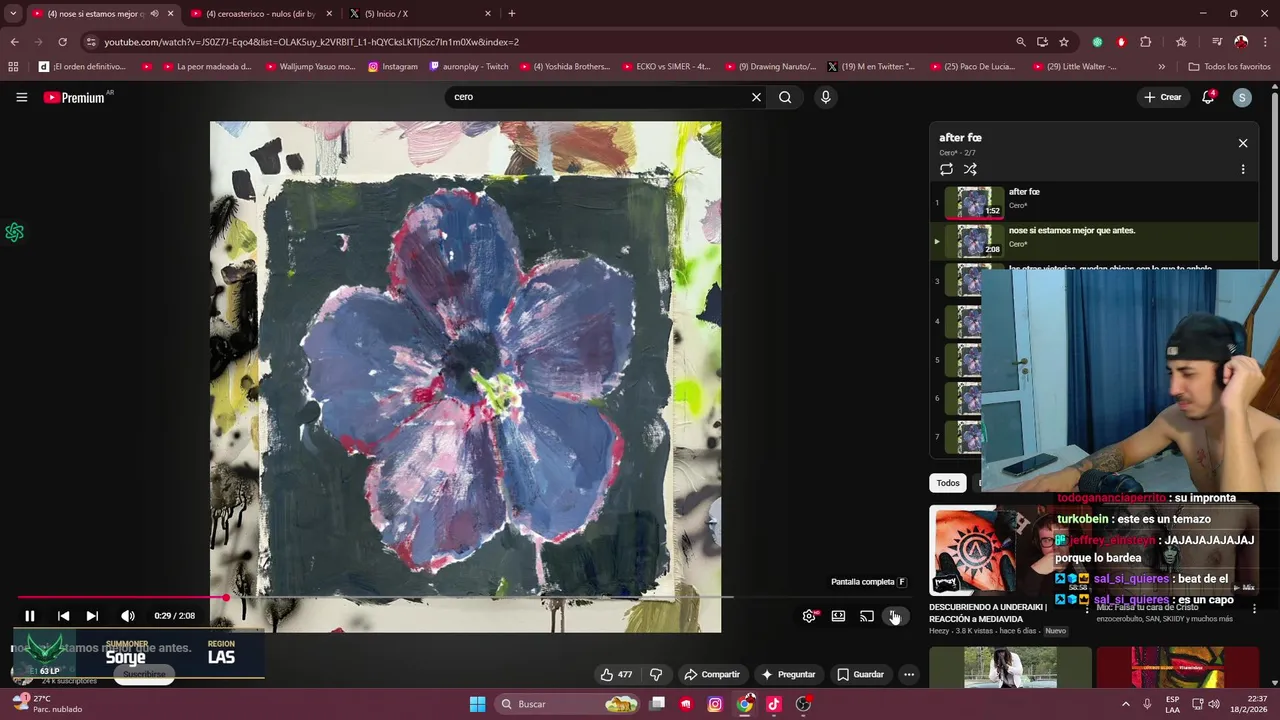This screenshot has width=1280, height=720.
Task: Open the red ad-blocker extension icon
Action: pos(1121,42)
